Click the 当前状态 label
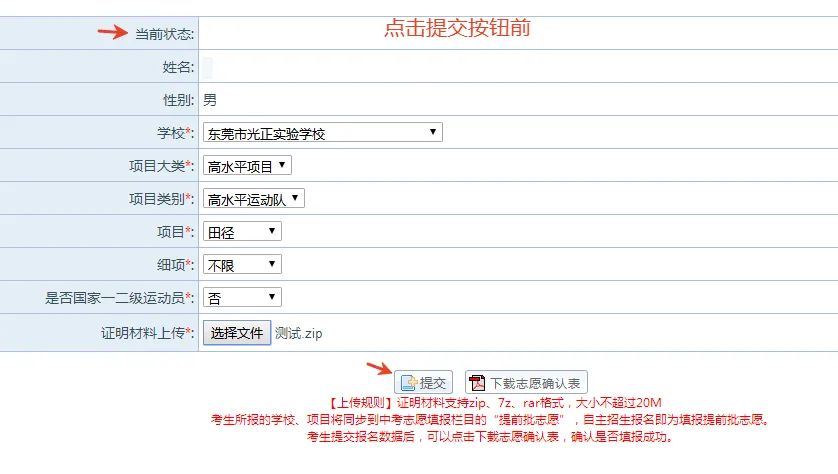838x474 pixels. point(164,34)
